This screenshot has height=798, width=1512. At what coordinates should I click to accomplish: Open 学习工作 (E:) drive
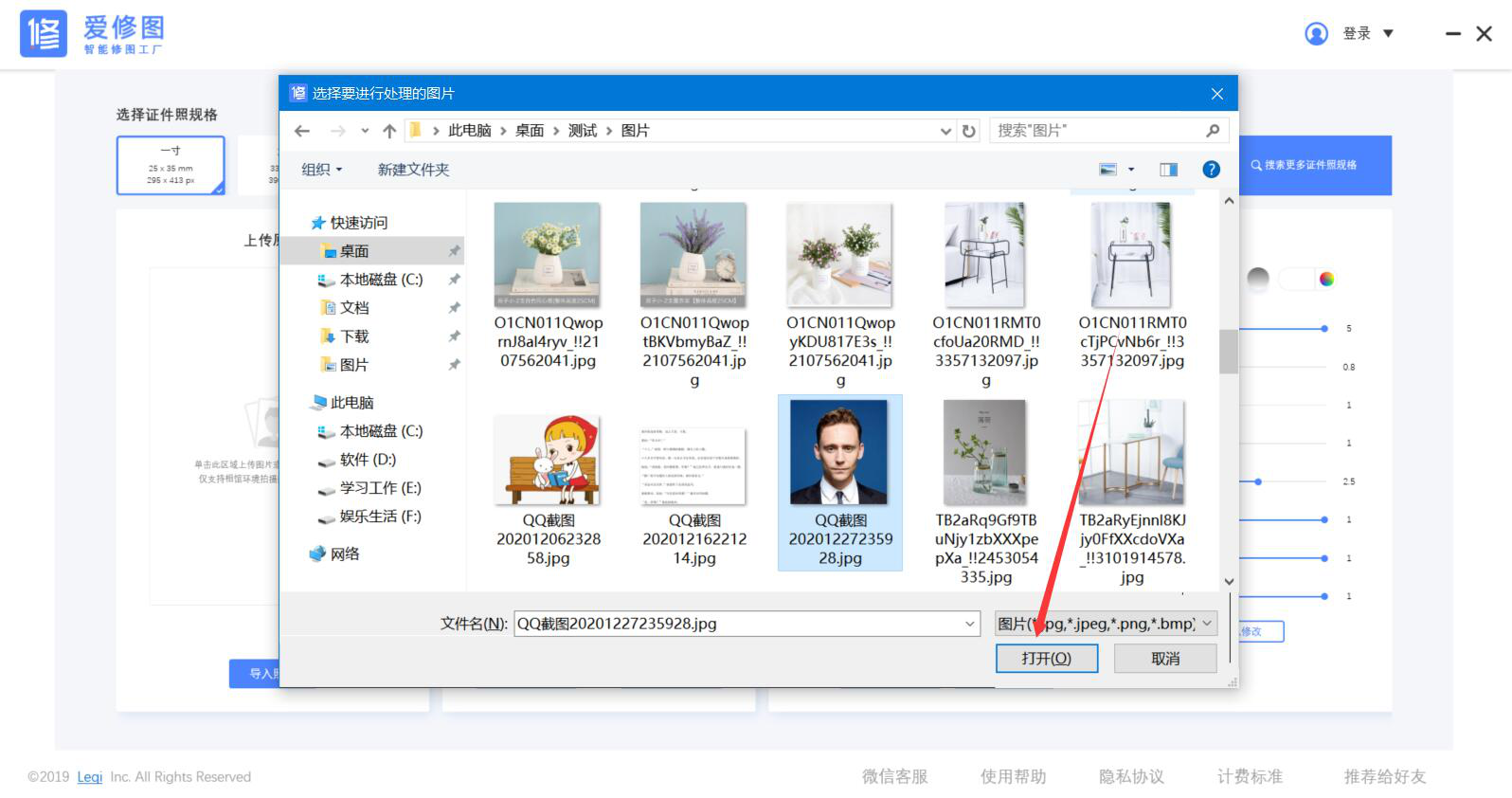(380, 488)
